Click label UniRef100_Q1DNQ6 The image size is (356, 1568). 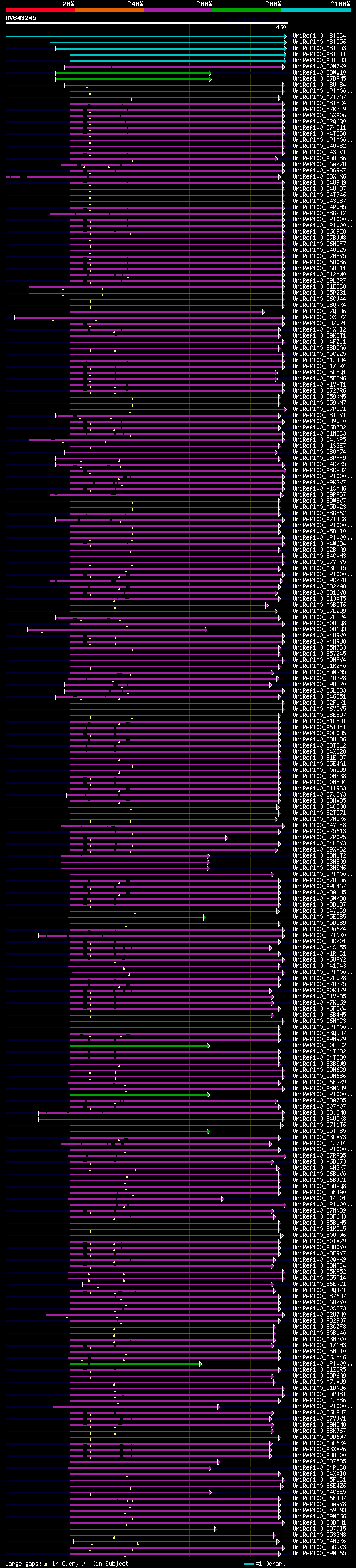pyautogui.click(x=319, y=1388)
